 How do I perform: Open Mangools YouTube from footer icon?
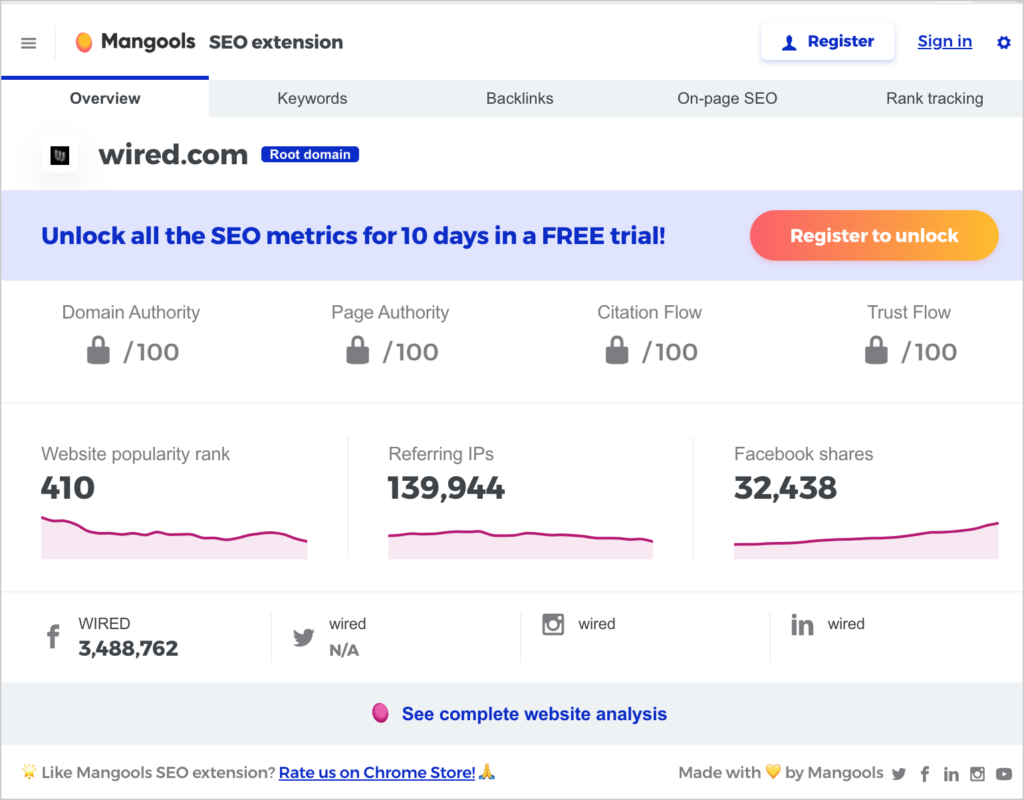click(x=1004, y=774)
